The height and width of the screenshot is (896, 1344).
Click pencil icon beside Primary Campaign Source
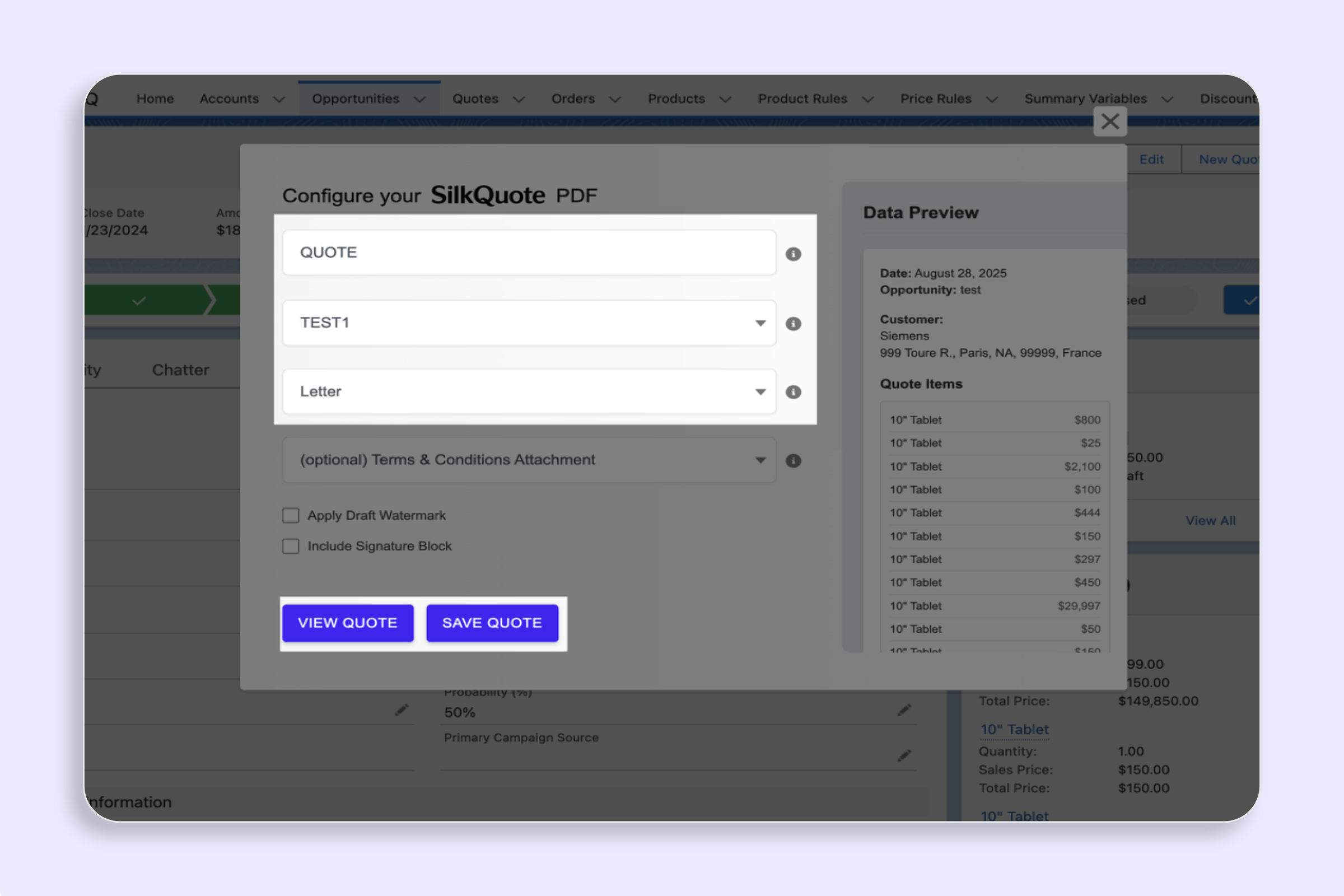pos(903,756)
